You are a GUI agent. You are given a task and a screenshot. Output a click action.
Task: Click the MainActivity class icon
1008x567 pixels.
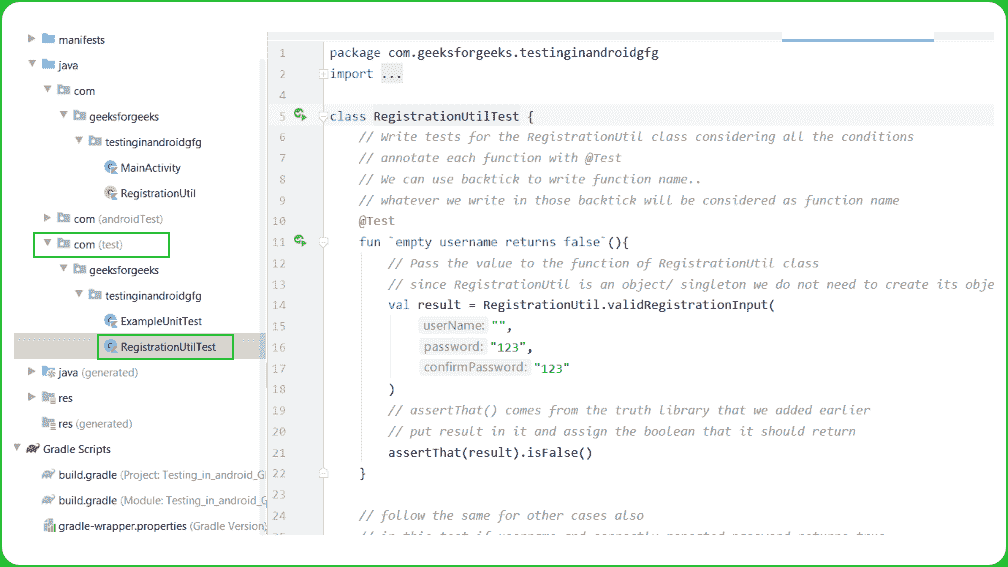pos(110,168)
